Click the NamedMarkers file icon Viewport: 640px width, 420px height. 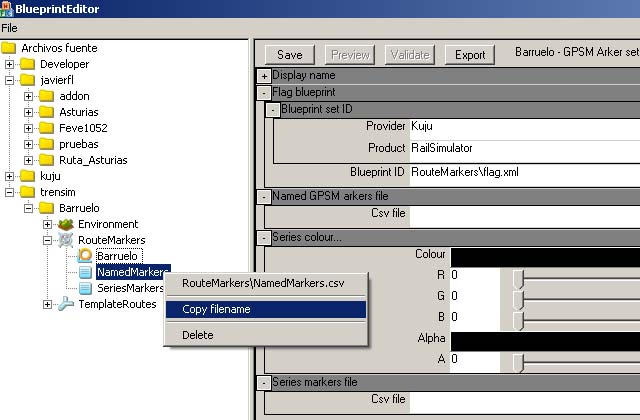point(85,272)
